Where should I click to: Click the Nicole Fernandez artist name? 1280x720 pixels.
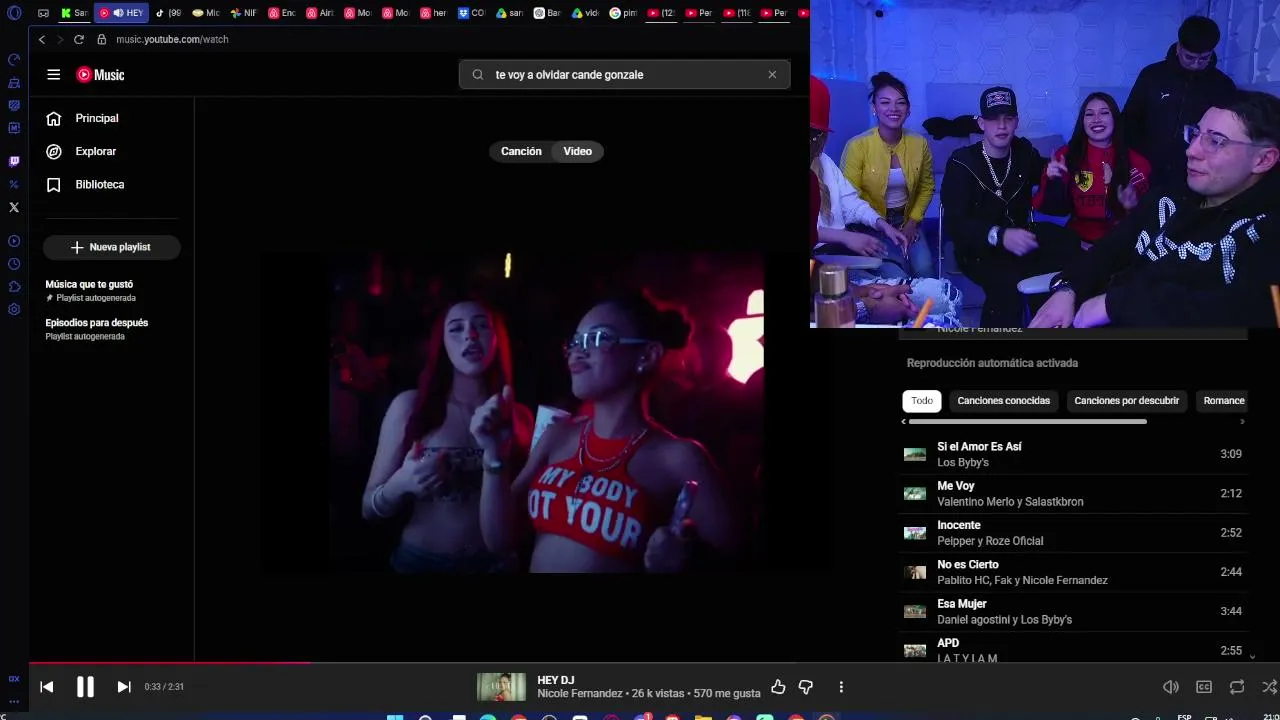pyautogui.click(x=580, y=693)
